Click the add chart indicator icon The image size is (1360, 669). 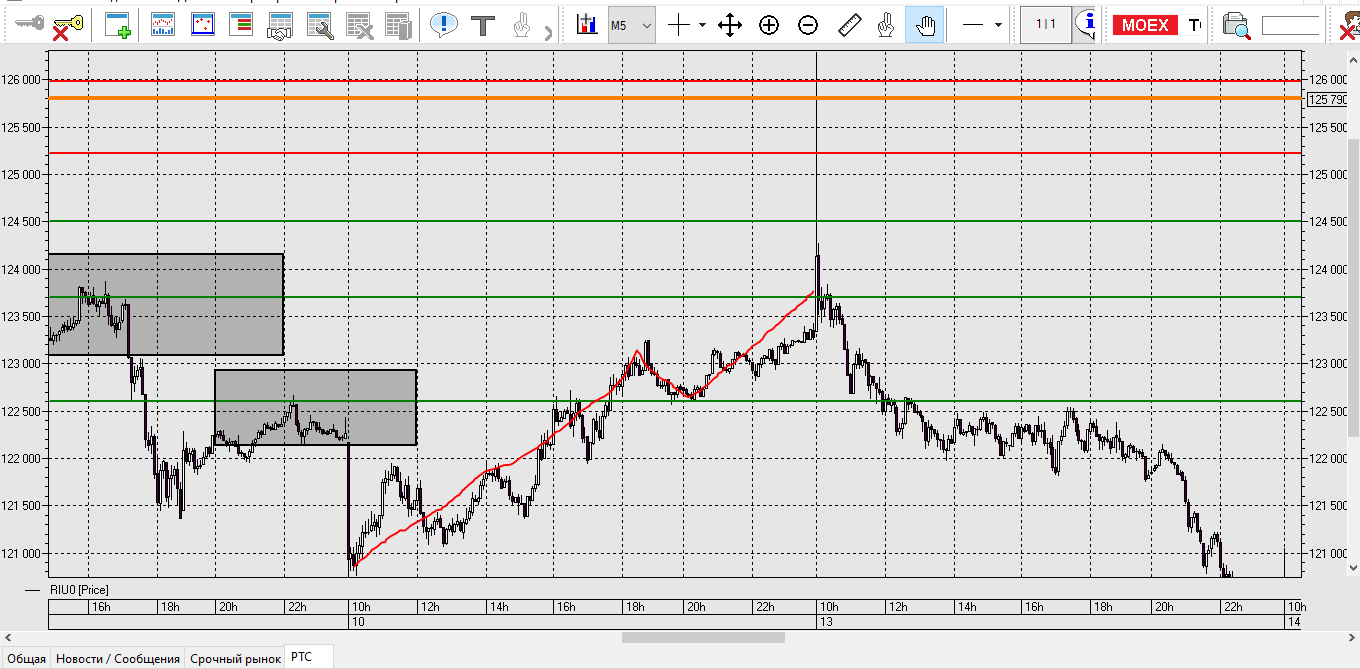point(586,25)
